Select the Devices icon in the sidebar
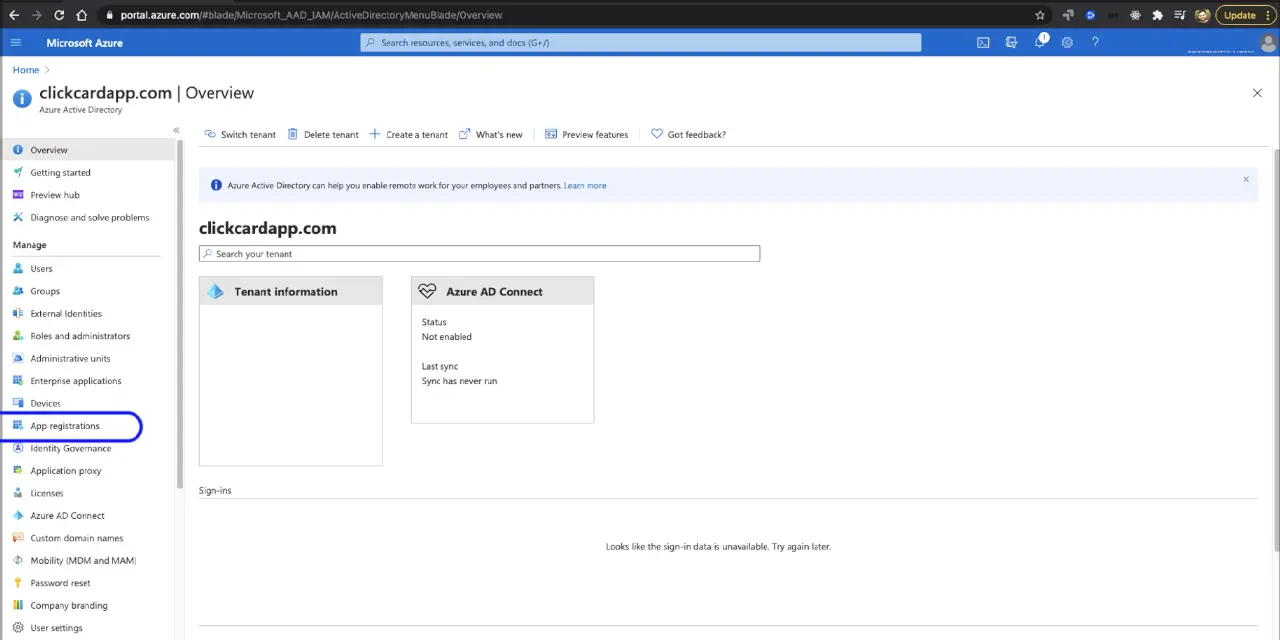The image size is (1280, 640). 17,403
